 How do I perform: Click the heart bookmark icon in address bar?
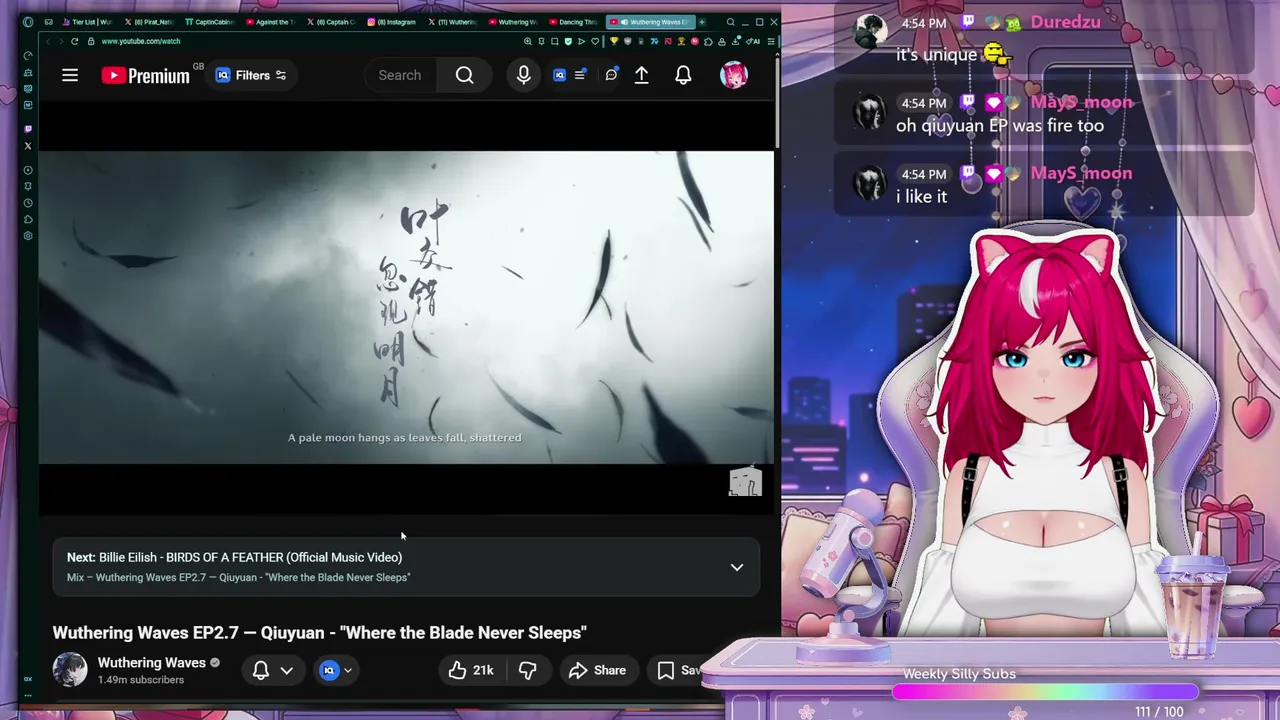coord(595,41)
